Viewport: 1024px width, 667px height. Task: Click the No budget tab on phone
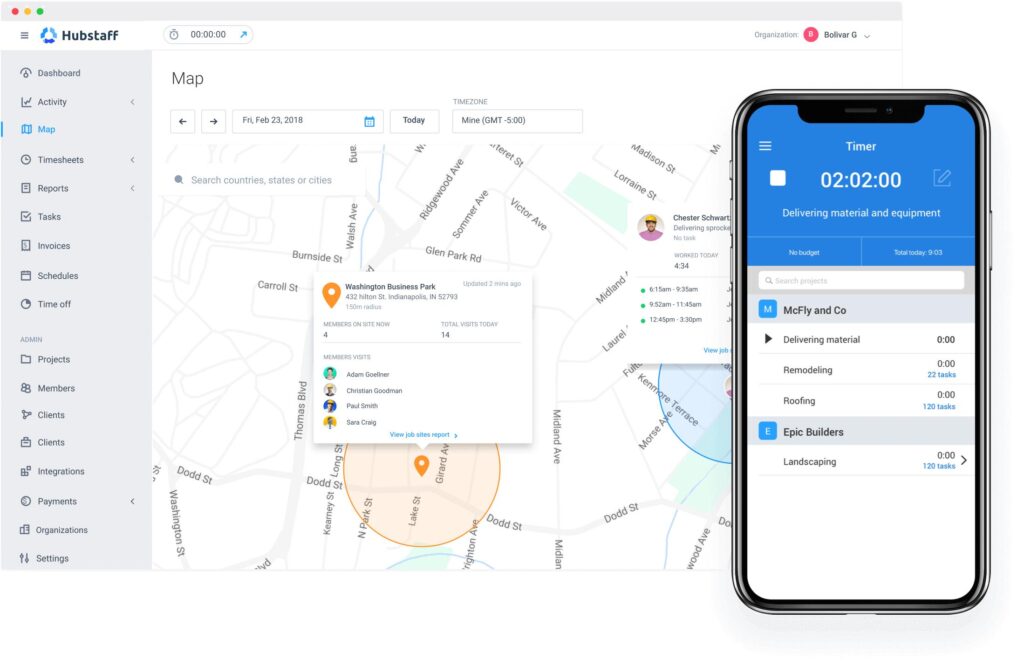point(804,253)
